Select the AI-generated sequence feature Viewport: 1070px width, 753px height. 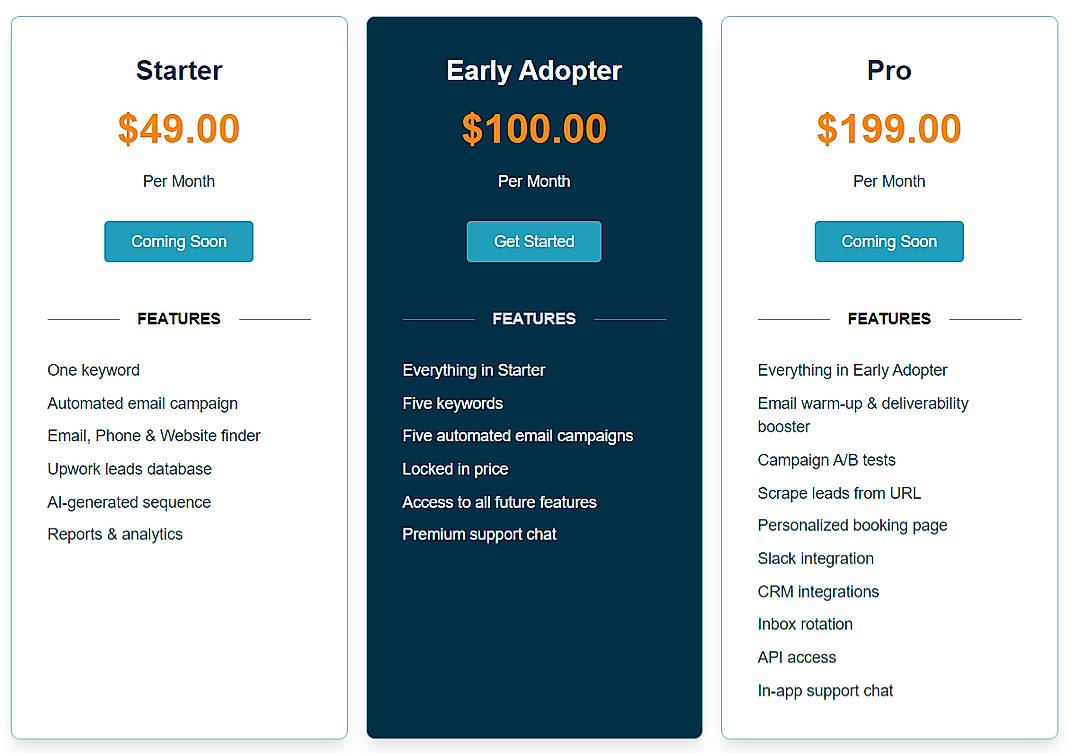128,501
